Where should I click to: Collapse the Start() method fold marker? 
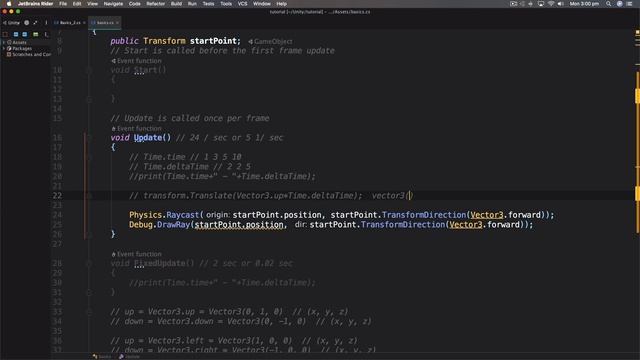pyautogui.click(x=89, y=70)
